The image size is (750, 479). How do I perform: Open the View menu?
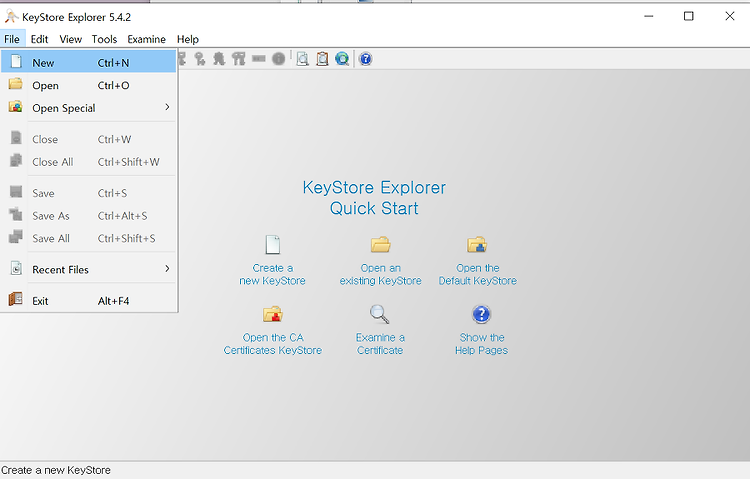[70, 39]
